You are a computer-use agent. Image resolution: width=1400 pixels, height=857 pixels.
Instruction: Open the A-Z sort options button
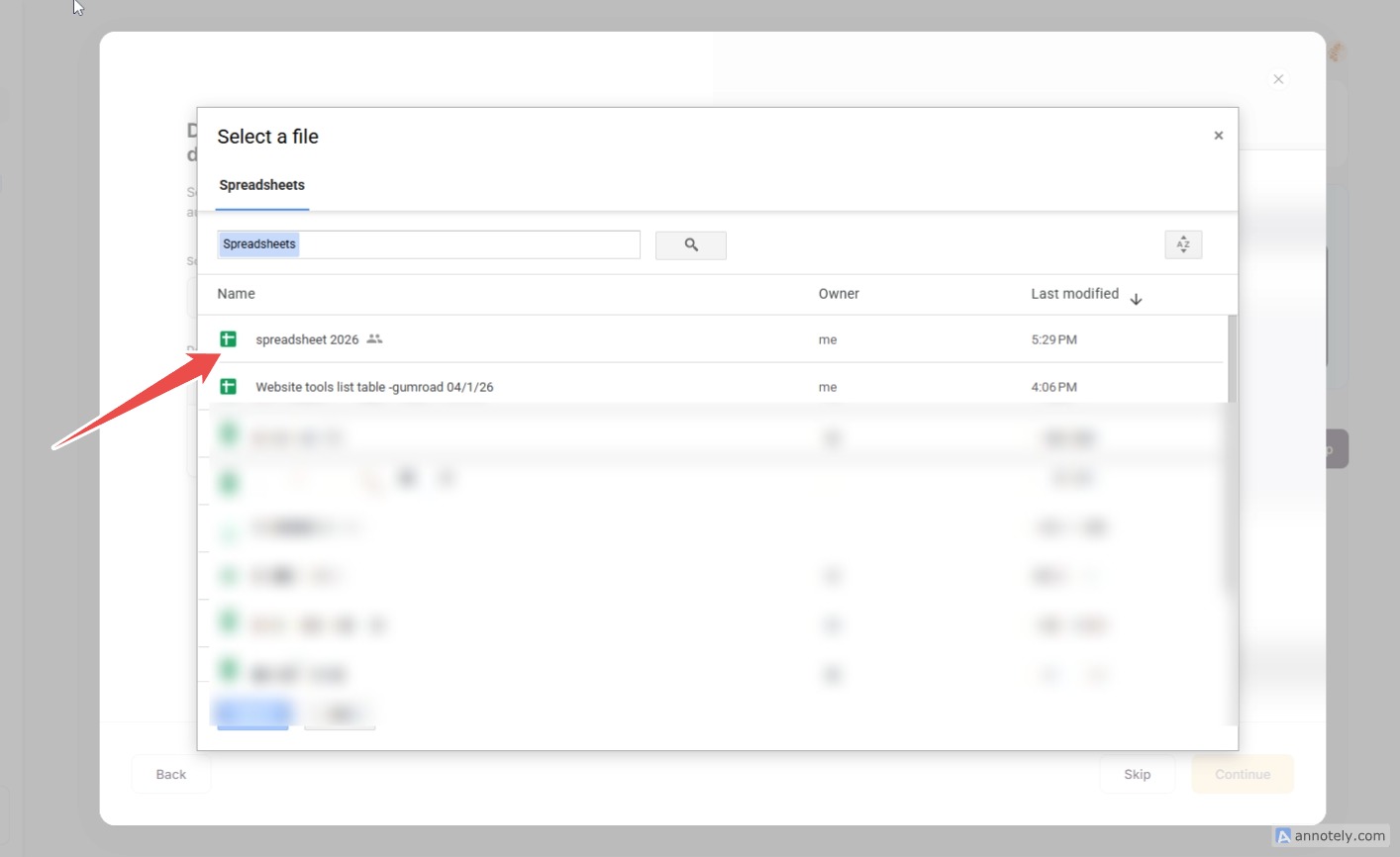[x=1182, y=244]
